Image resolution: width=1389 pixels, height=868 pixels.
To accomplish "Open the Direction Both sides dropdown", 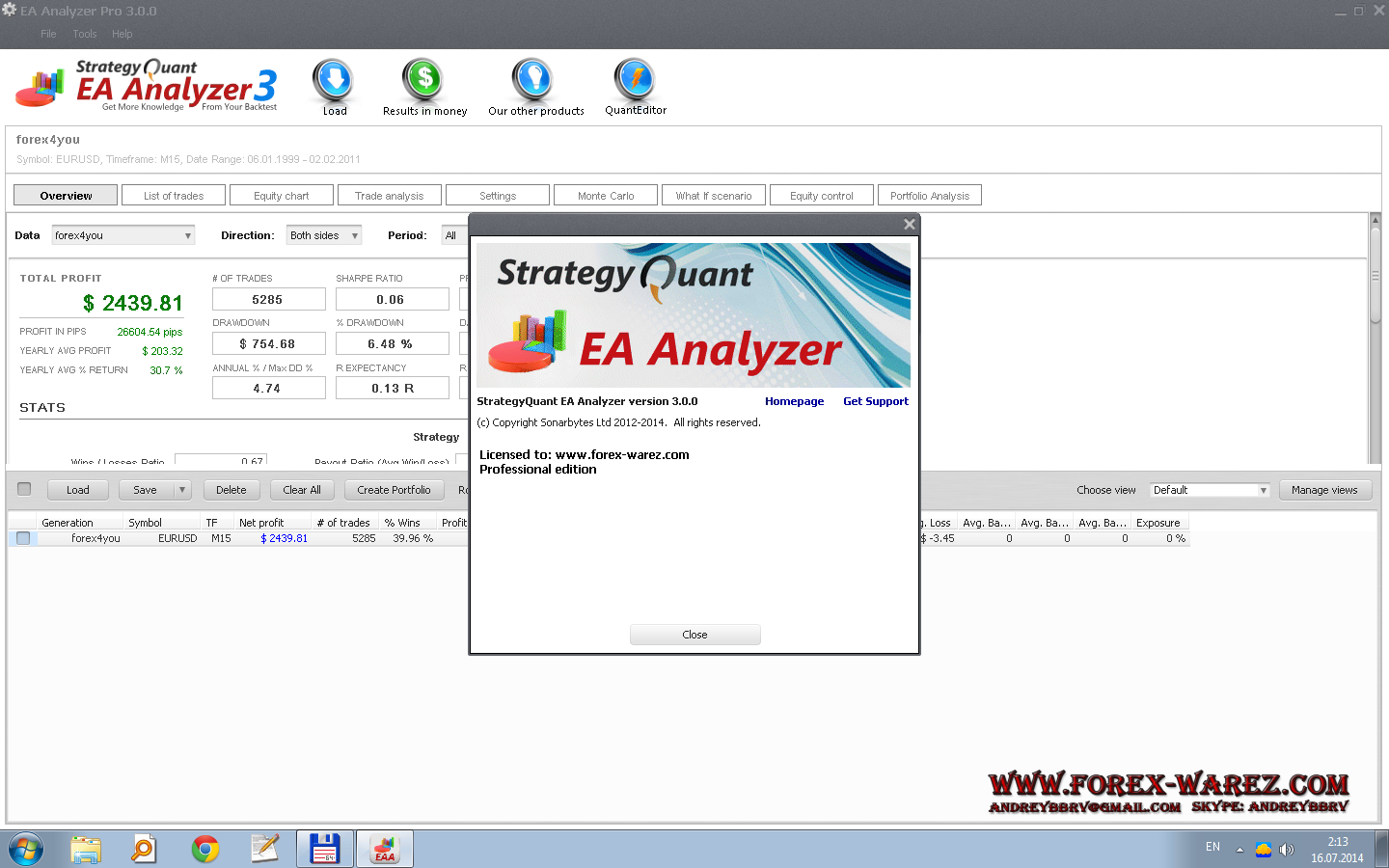I will (x=324, y=235).
